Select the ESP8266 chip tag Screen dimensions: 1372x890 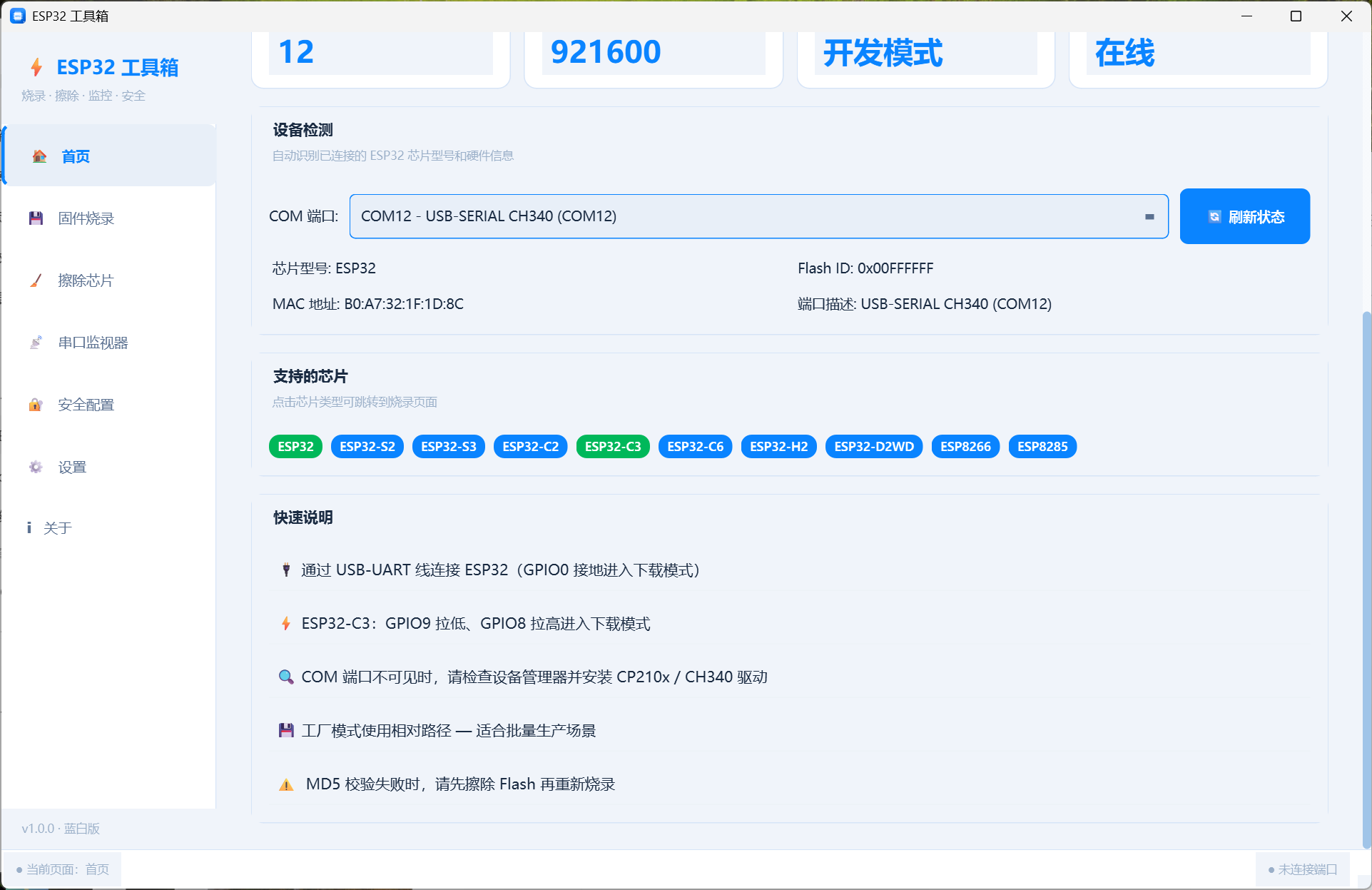coord(965,446)
